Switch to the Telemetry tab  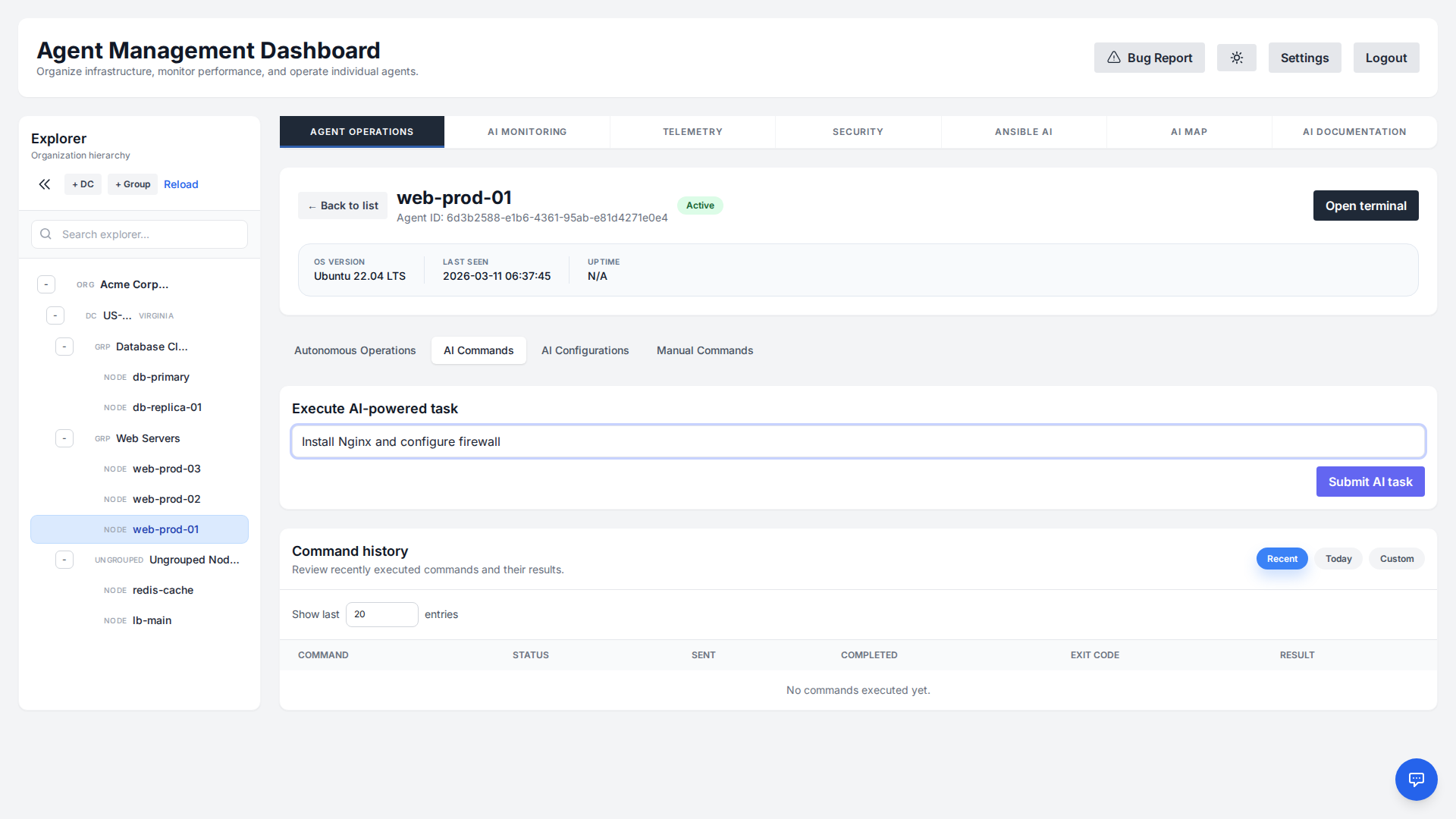pos(692,132)
